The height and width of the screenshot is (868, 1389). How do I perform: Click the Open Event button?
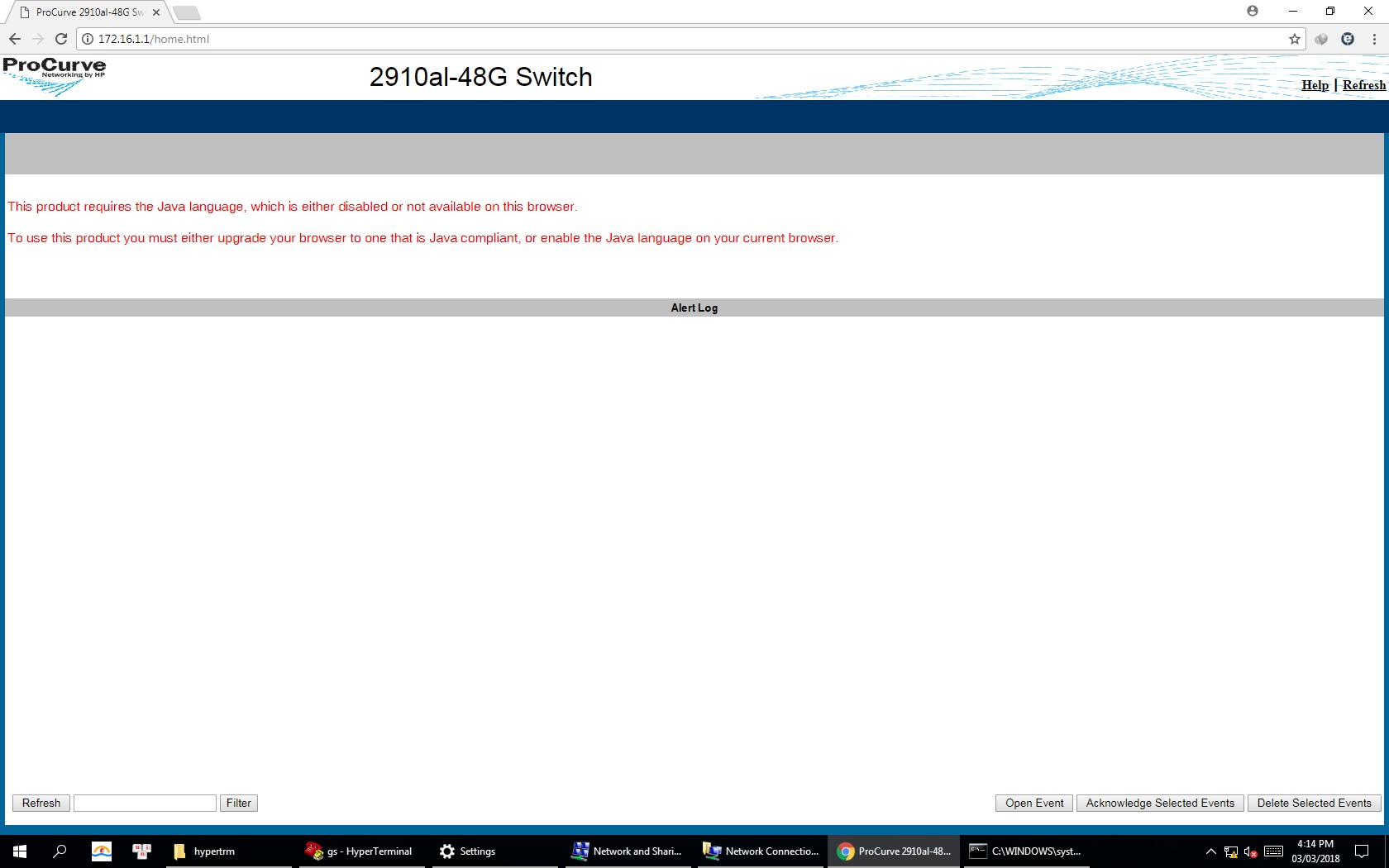coord(1033,803)
